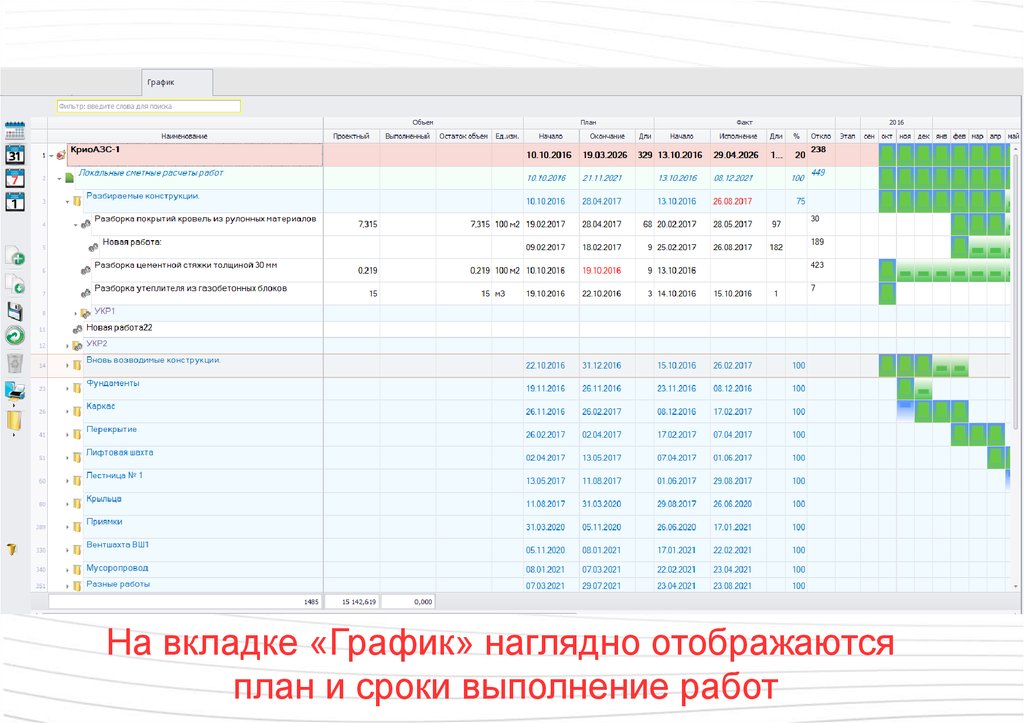The height and width of the screenshot is (723, 1024).
Task: Expand the Каркас section arrow
Action: [x=67, y=412]
